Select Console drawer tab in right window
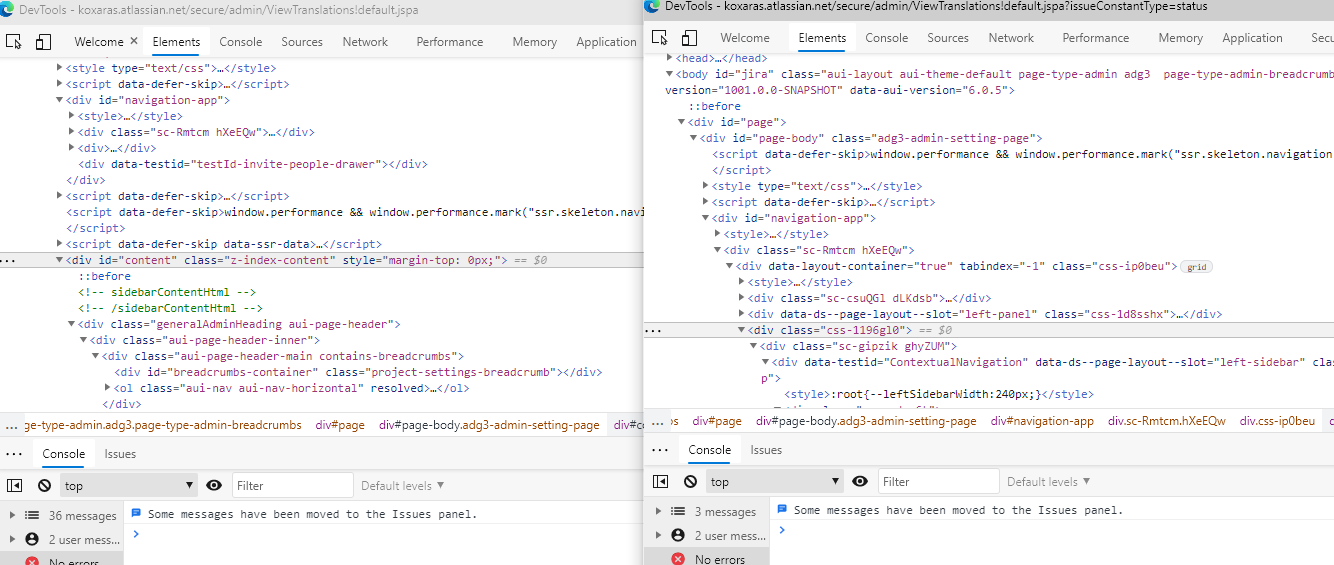 click(709, 450)
